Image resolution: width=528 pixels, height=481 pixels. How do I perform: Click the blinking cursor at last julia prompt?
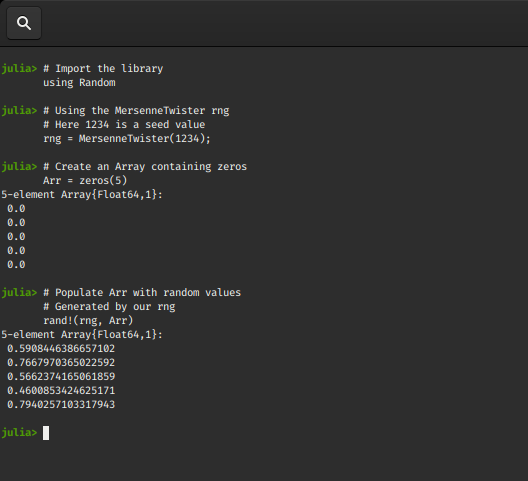(46, 433)
